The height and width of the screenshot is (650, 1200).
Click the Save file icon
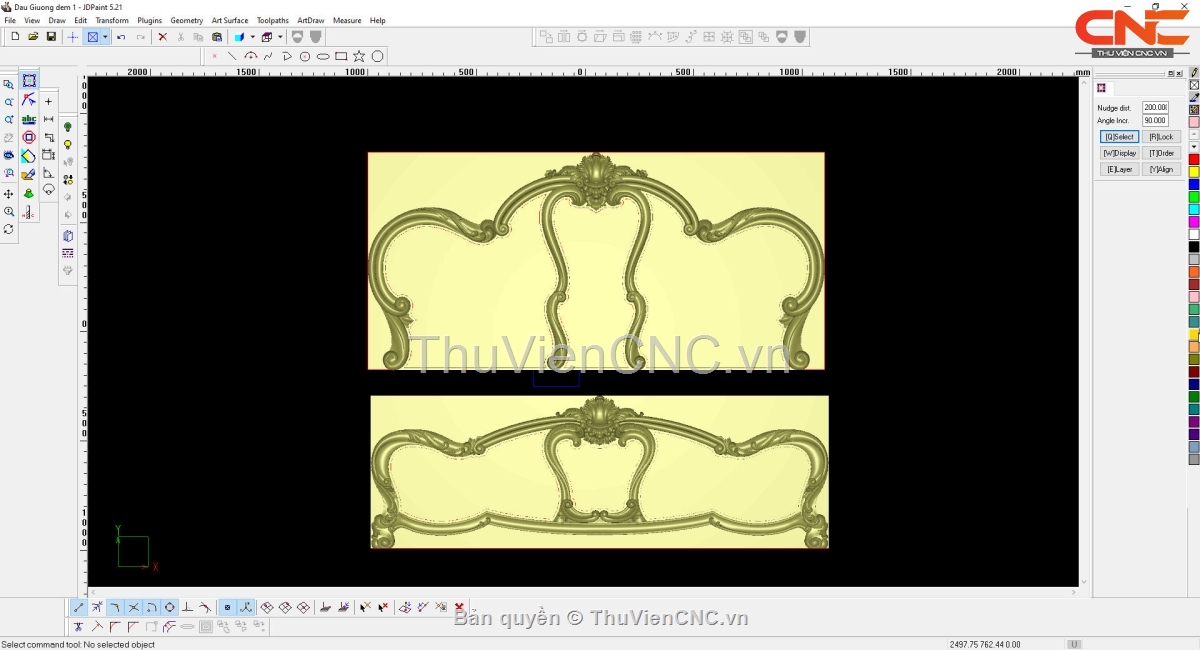point(51,37)
